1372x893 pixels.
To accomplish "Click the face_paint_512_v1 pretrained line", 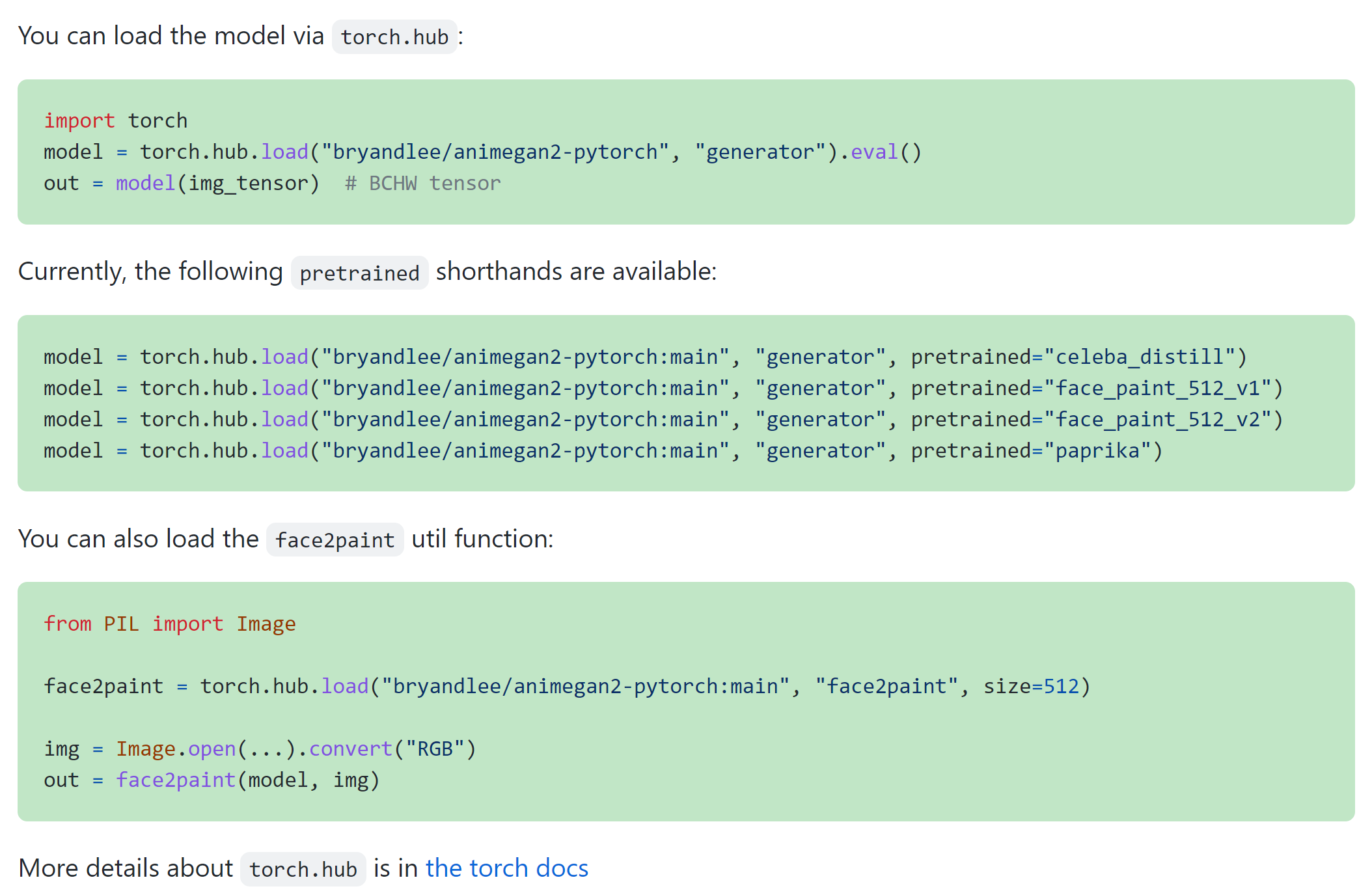I will 663,388.
